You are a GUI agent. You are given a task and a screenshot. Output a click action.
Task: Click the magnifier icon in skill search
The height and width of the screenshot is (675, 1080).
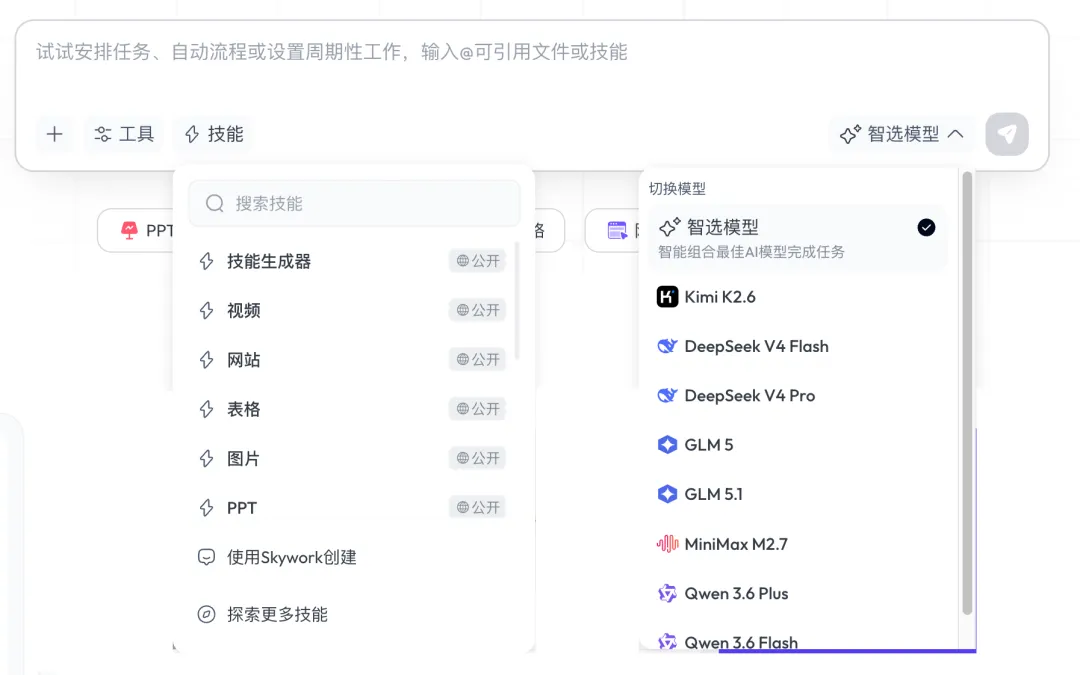pos(215,203)
